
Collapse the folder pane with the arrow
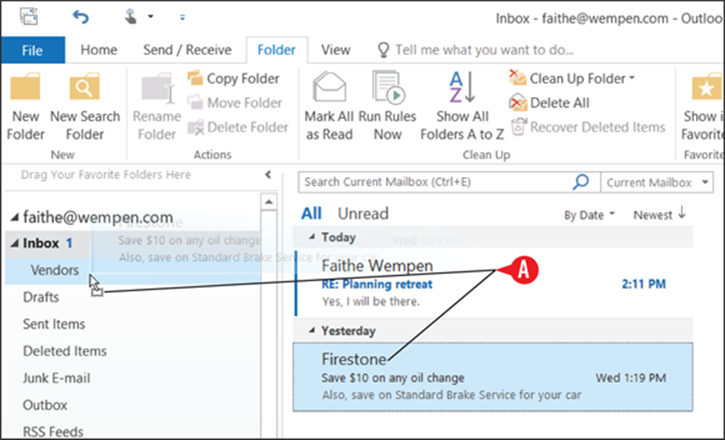pos(268,175)
